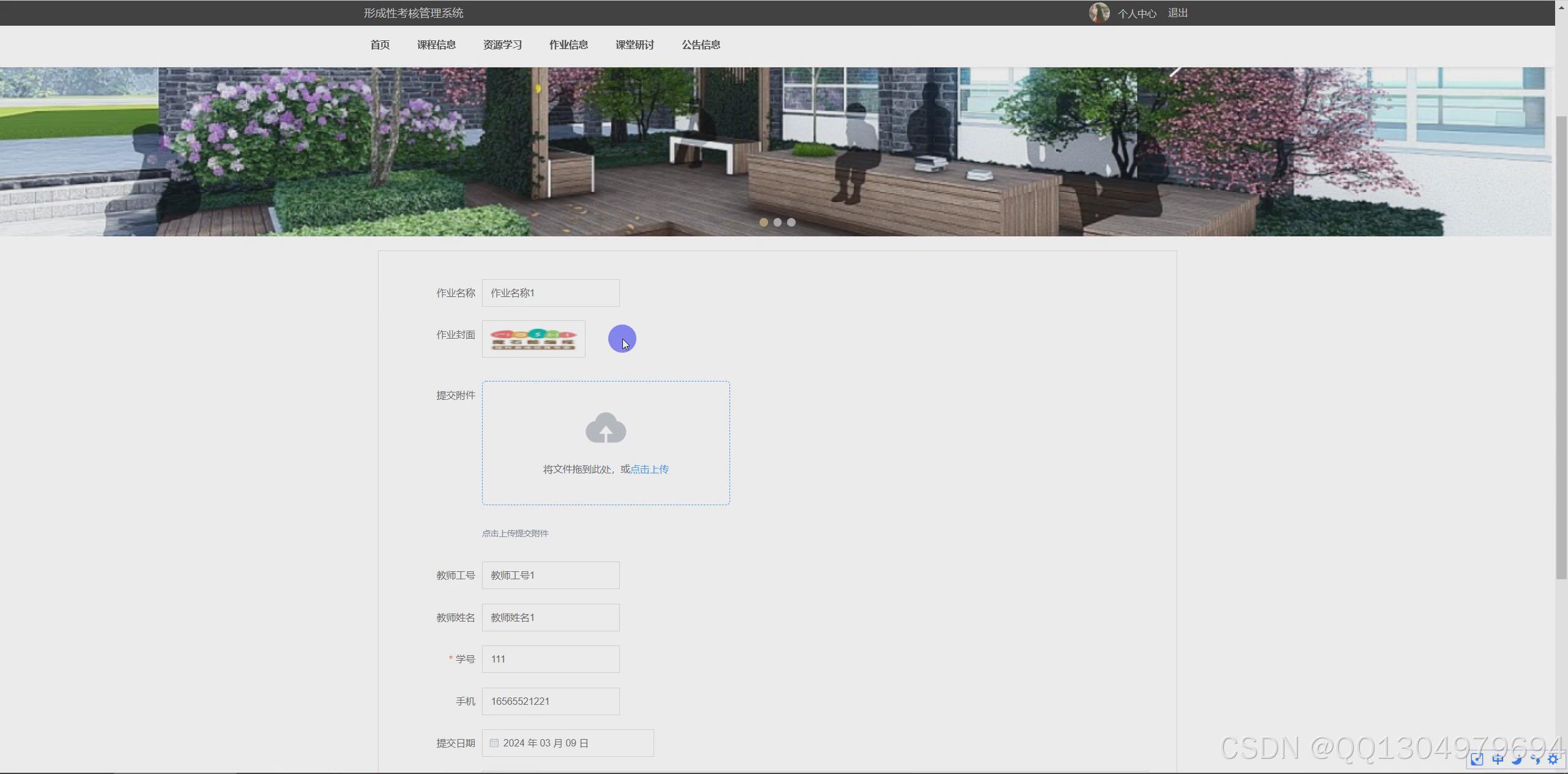Go to 作业信息 in navigation

tap(568, 45)
